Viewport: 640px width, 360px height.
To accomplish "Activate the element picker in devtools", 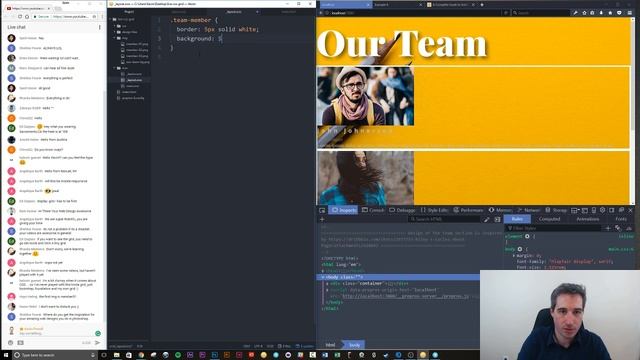I will coord(322,210).
